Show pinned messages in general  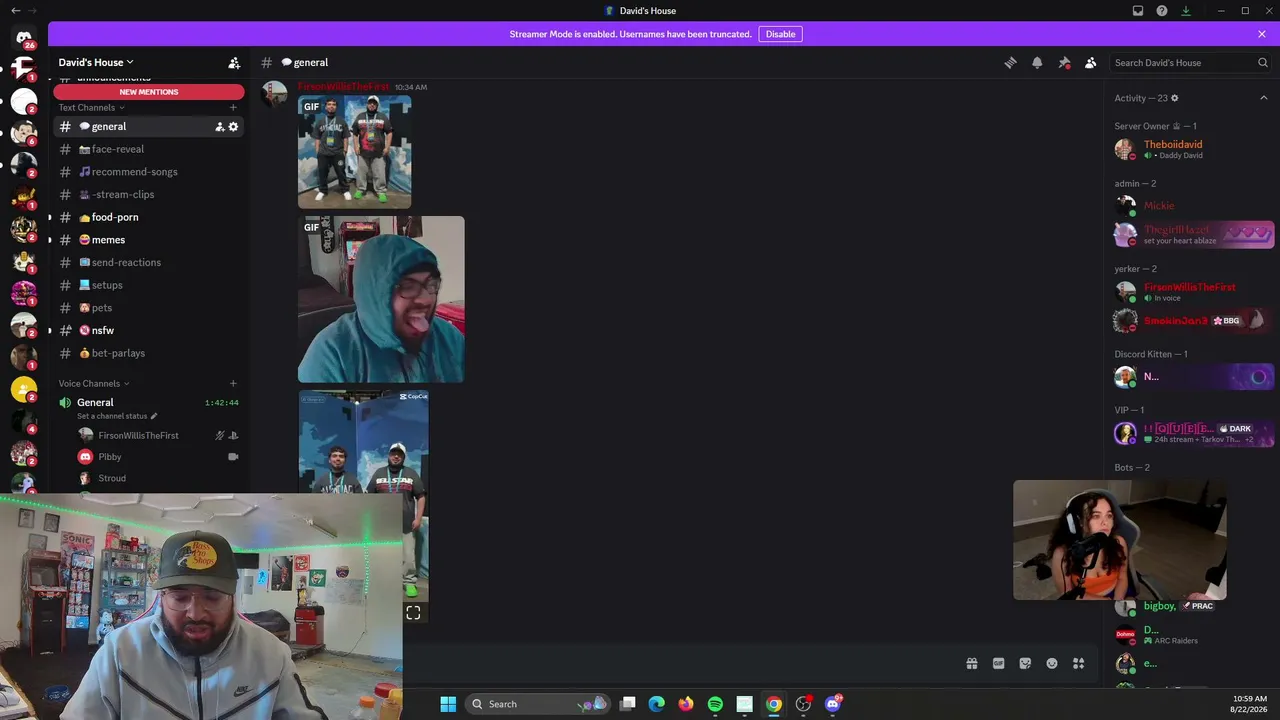pos(1064,62)
